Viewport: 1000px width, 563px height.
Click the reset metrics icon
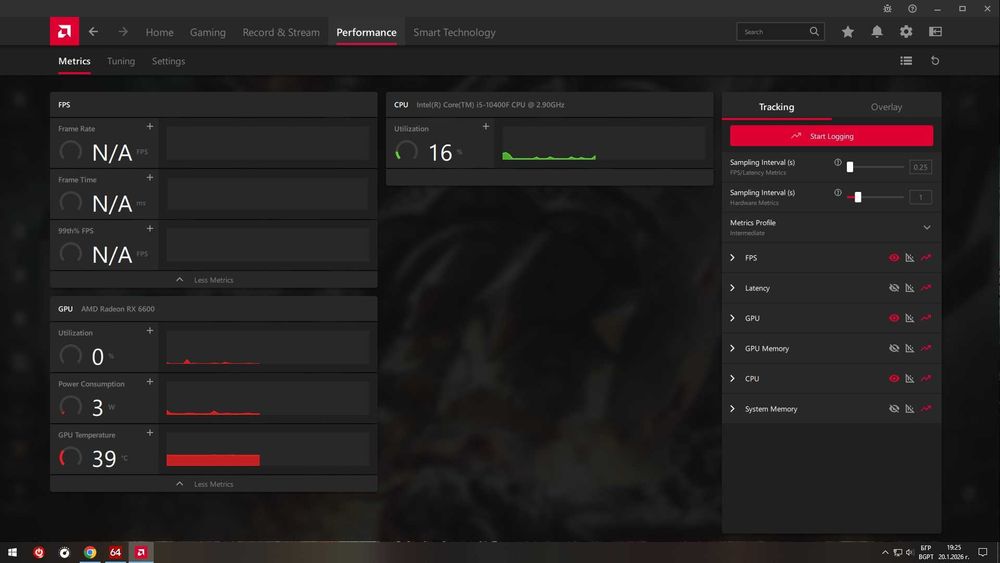click(x=935, y=61)
